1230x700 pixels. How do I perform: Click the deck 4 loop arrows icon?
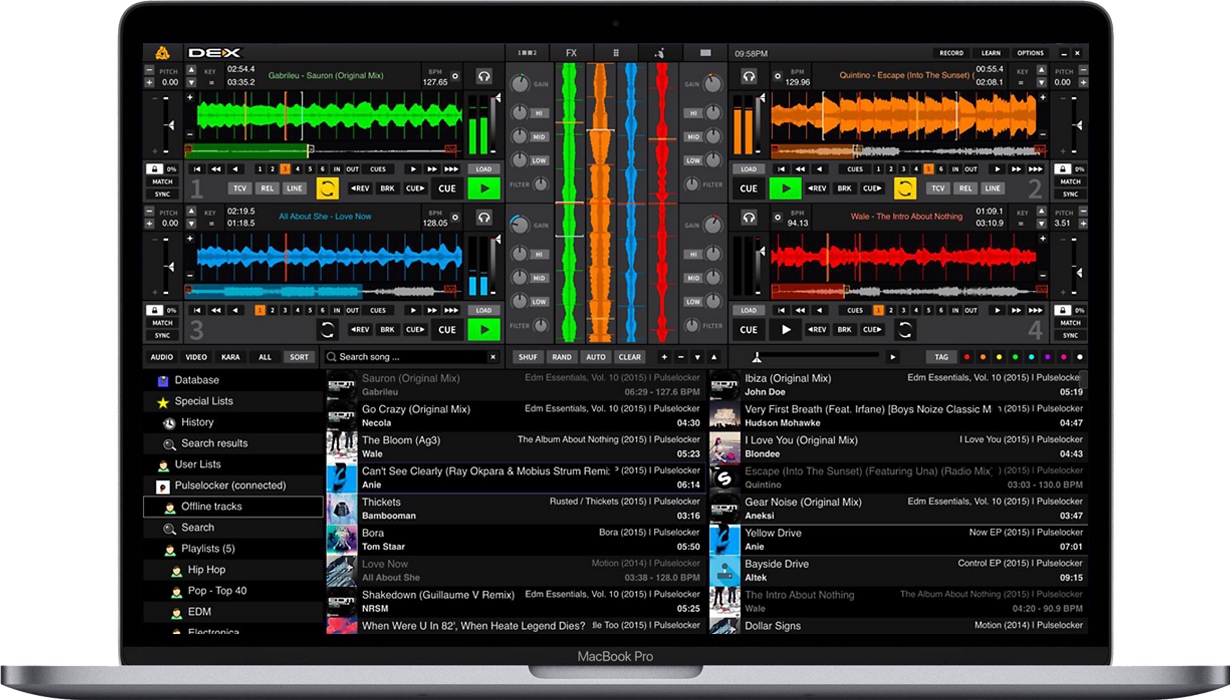coord(904,329)
